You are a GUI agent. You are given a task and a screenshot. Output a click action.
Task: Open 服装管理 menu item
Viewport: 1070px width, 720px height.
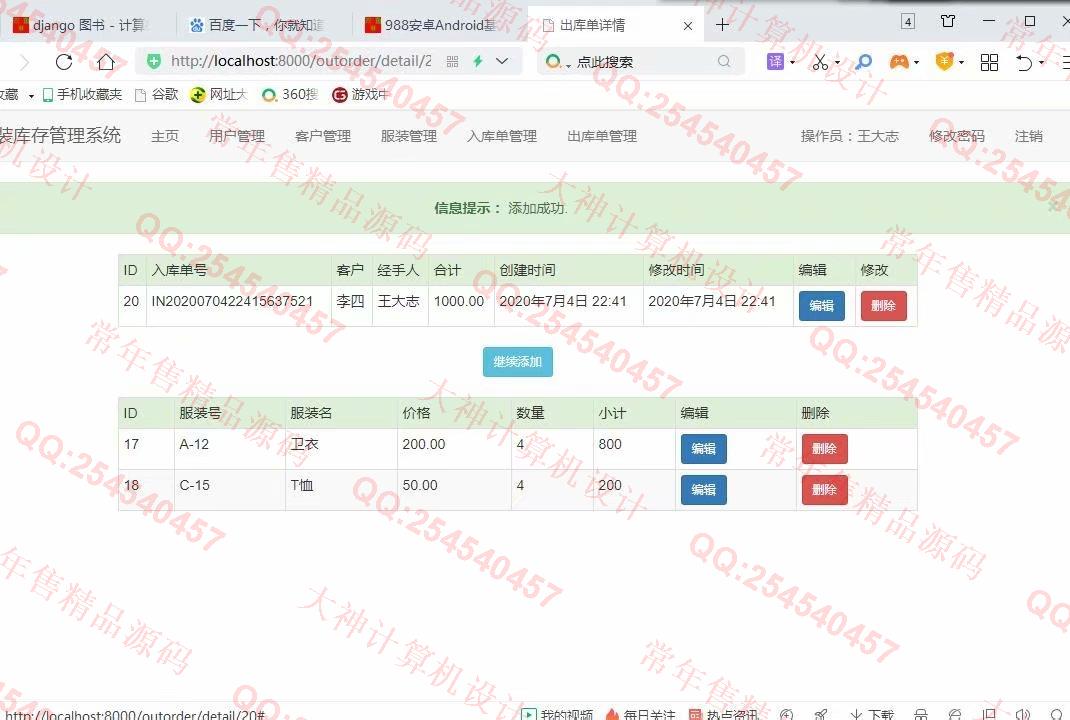coord(409,136)
